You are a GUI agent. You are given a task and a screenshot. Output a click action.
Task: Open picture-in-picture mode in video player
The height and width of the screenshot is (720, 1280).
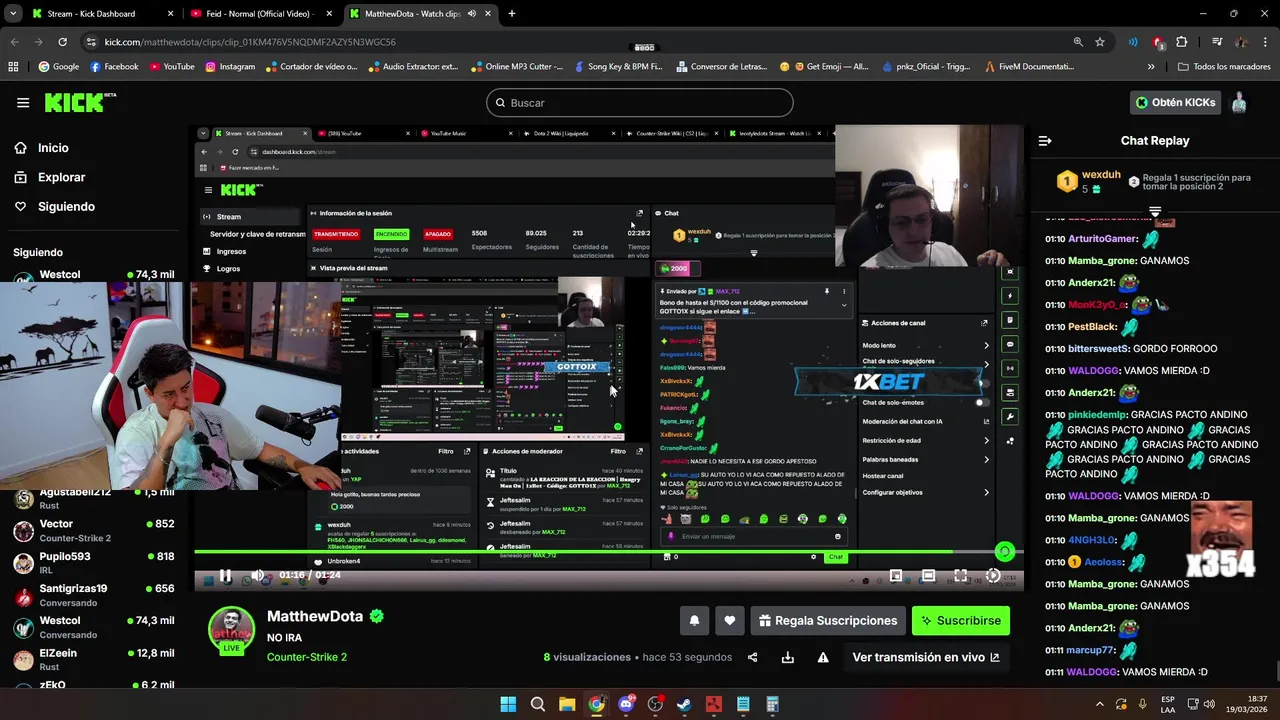pos(896,575)
